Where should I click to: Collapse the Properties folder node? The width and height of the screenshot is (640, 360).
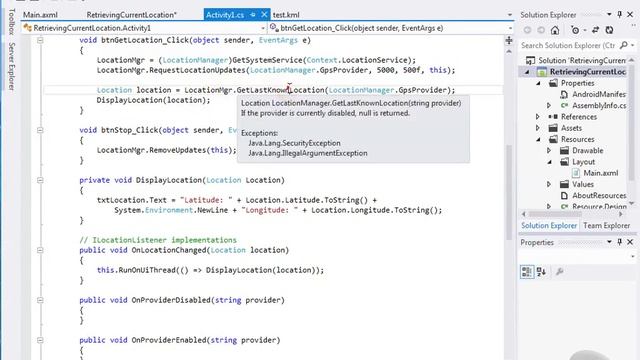pos(538,83)
